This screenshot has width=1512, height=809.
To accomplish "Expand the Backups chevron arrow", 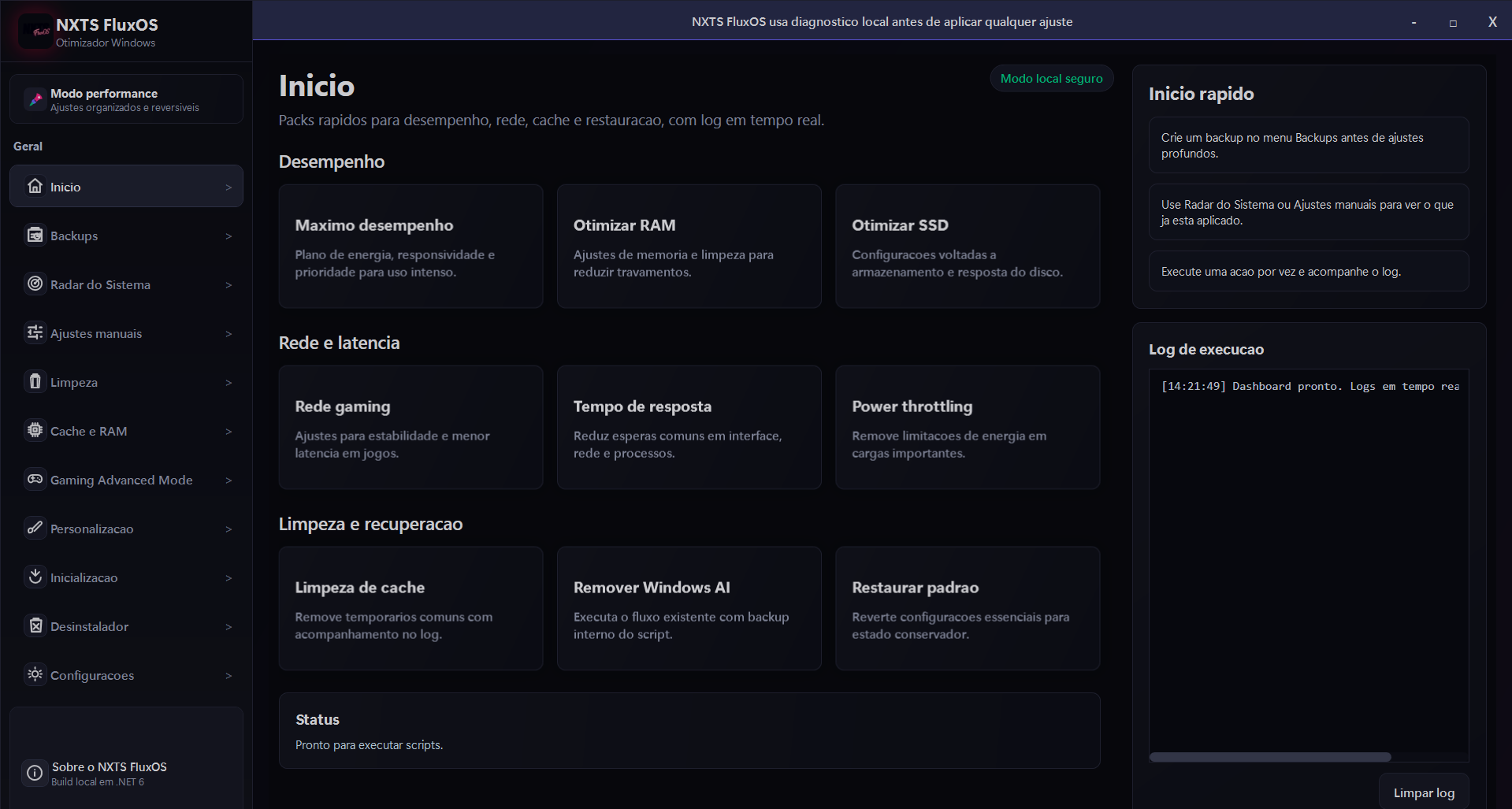I will coord(228,236).
